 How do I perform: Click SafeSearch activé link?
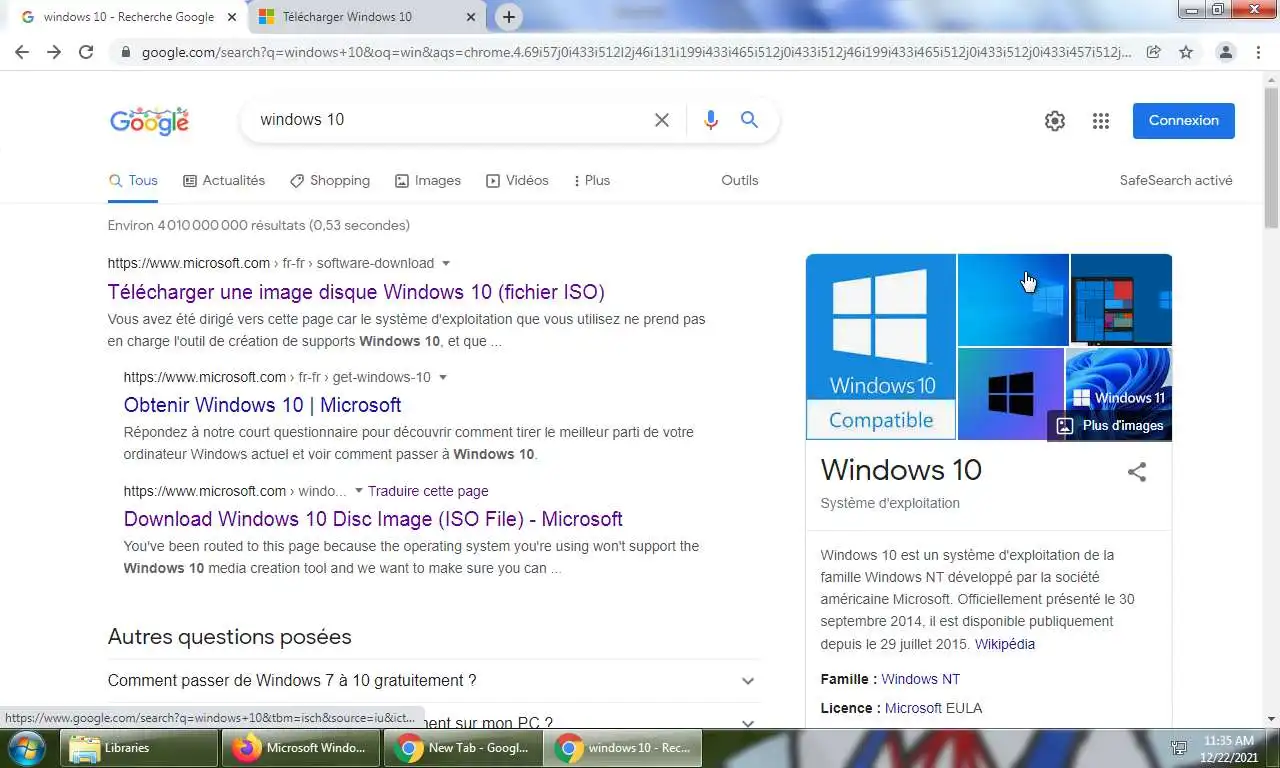pos(1176,181)
